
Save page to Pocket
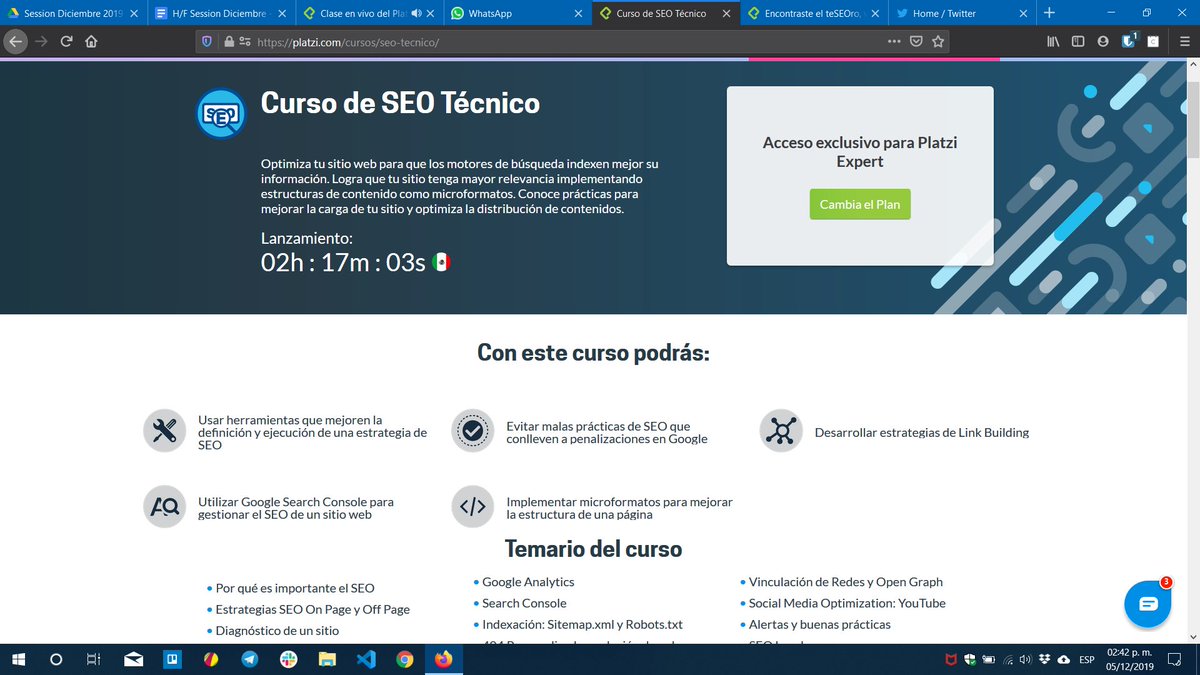tap(916, 42)
